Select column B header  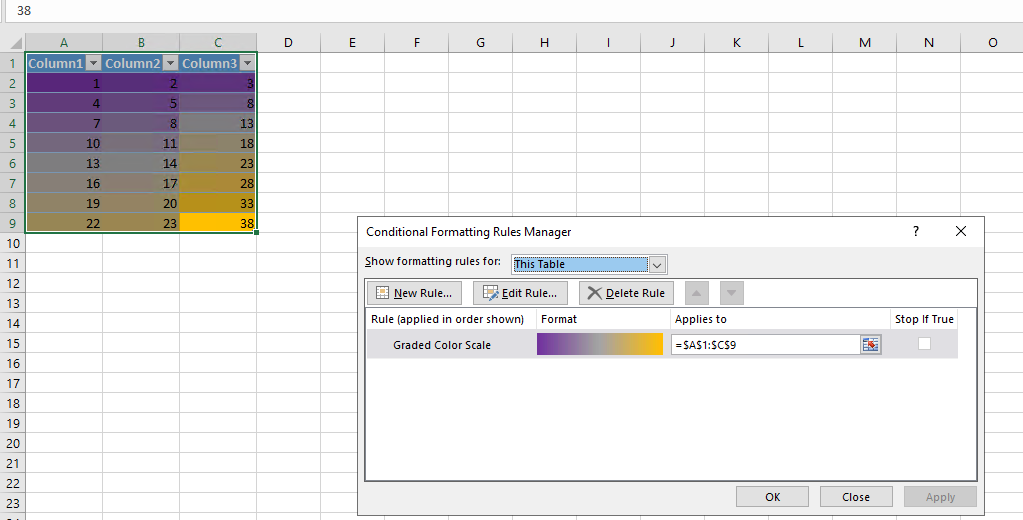(x=141, y=42)
